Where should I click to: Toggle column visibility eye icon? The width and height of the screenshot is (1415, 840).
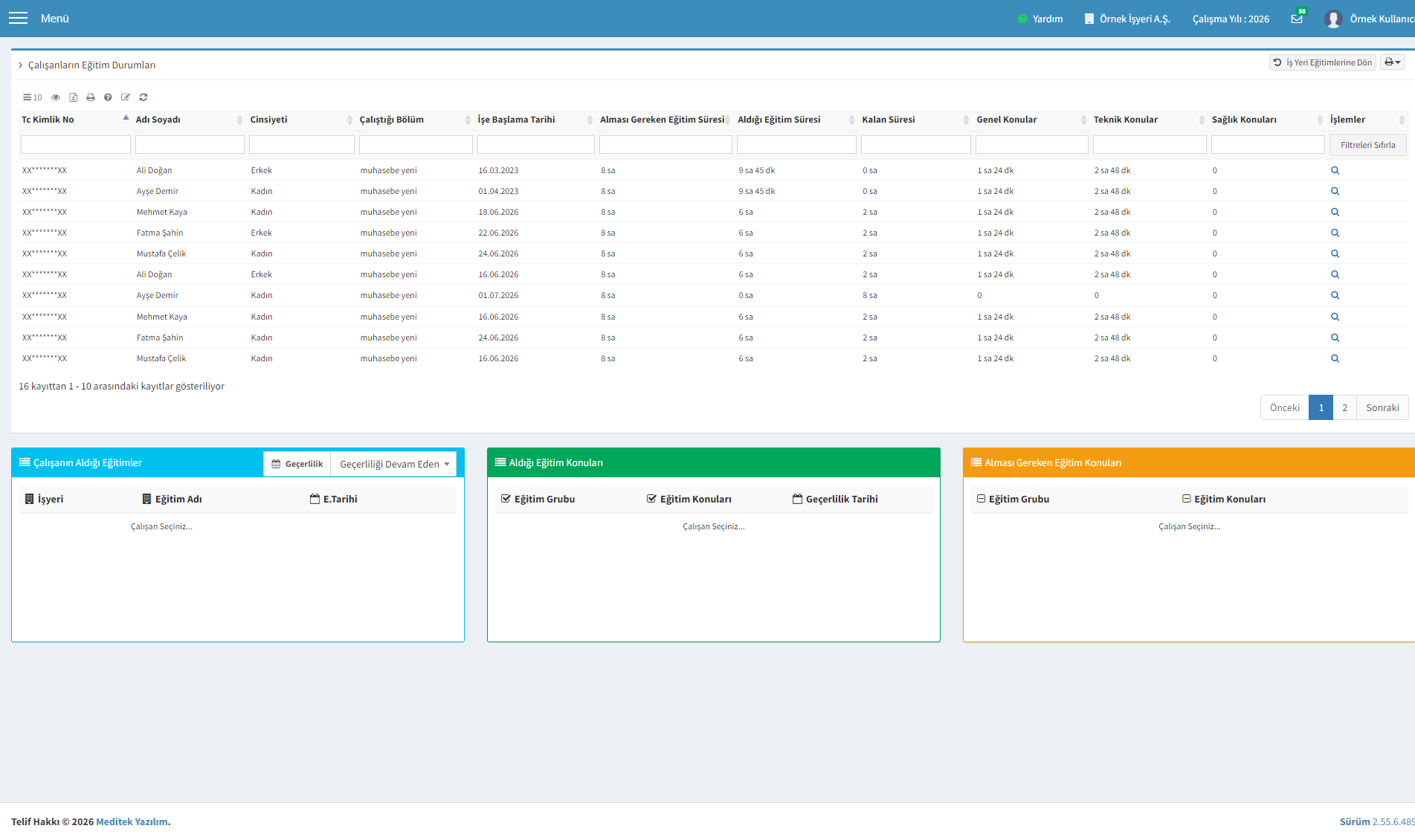pos(56,97)
